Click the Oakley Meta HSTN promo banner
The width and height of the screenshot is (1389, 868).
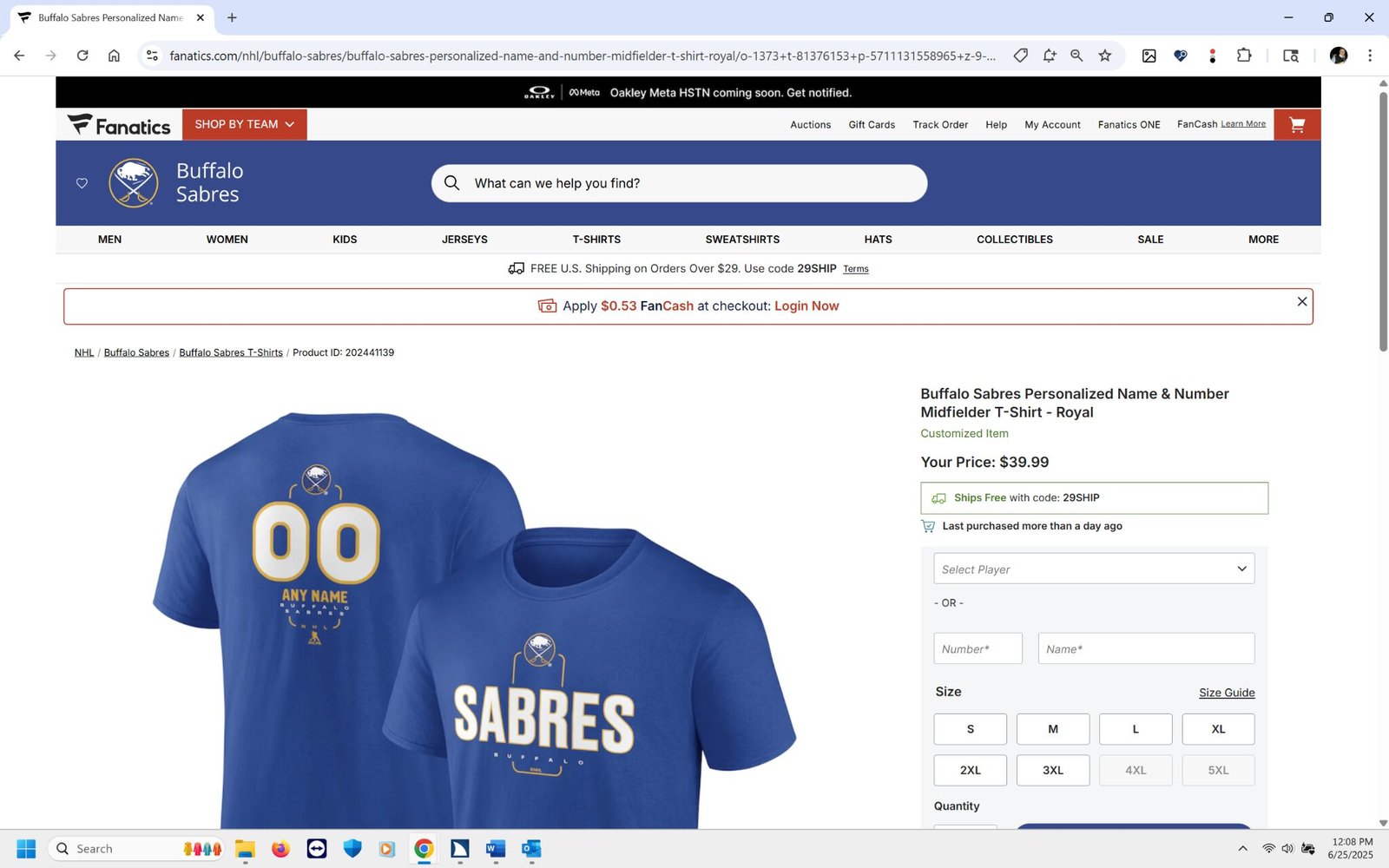pyautogui.click(x=688, y=93)
